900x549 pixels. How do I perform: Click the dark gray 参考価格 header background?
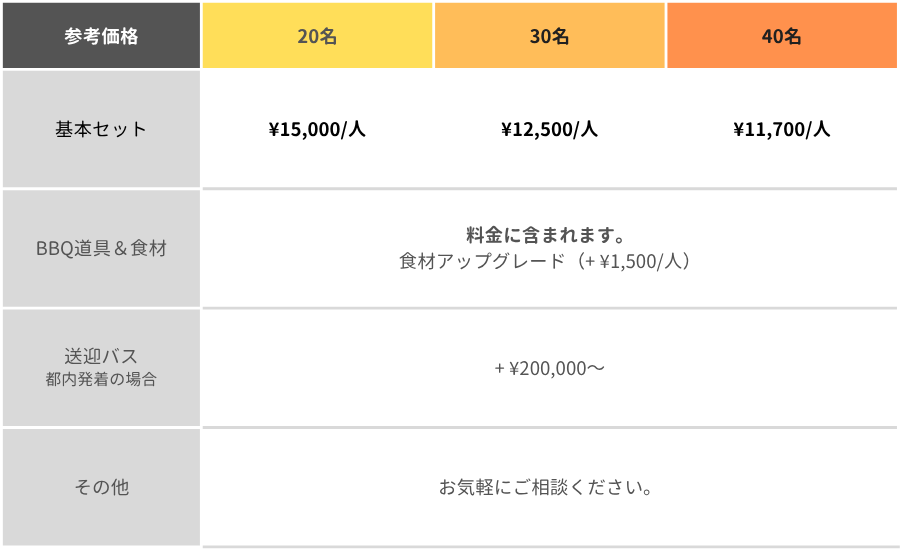(101, 36)
